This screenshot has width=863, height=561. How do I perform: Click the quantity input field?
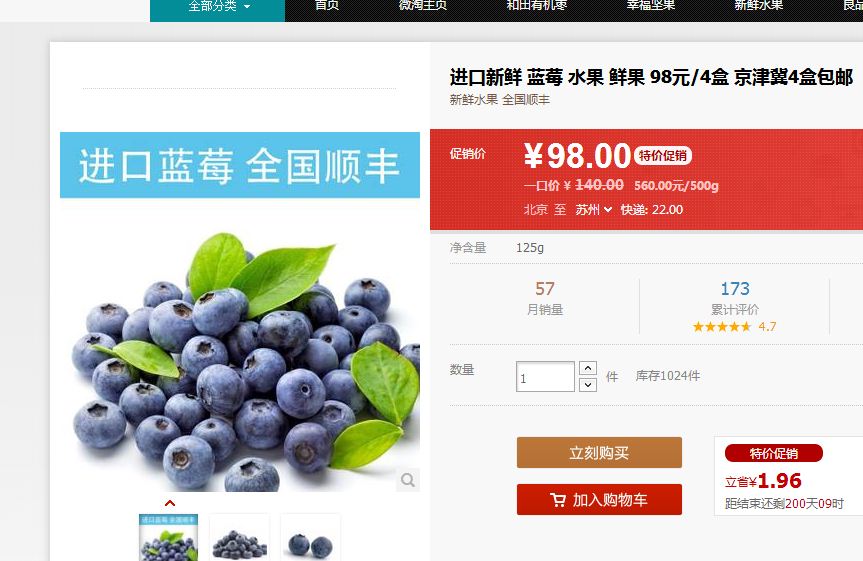545,377
